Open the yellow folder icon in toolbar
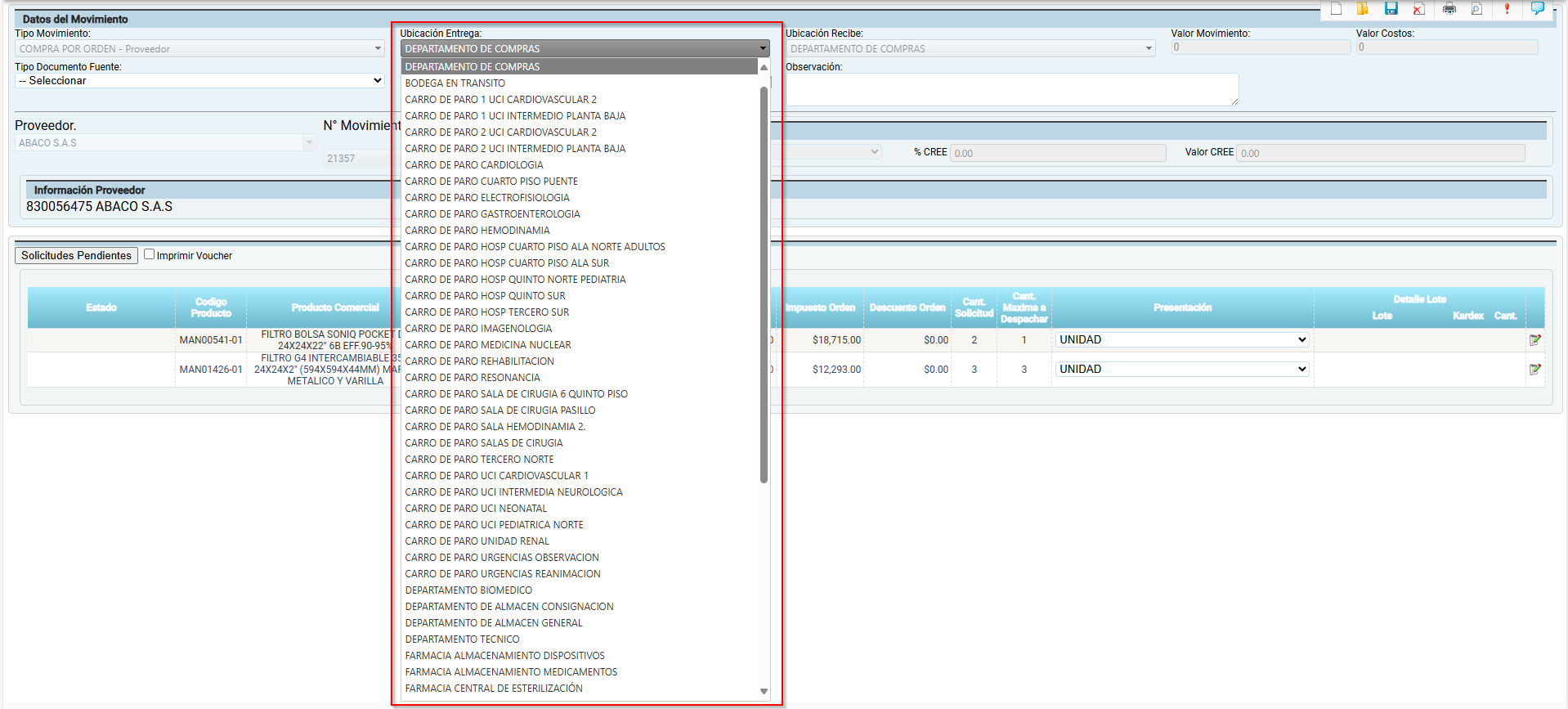This screenshot has height=709, width=1568. (1363, 9)
